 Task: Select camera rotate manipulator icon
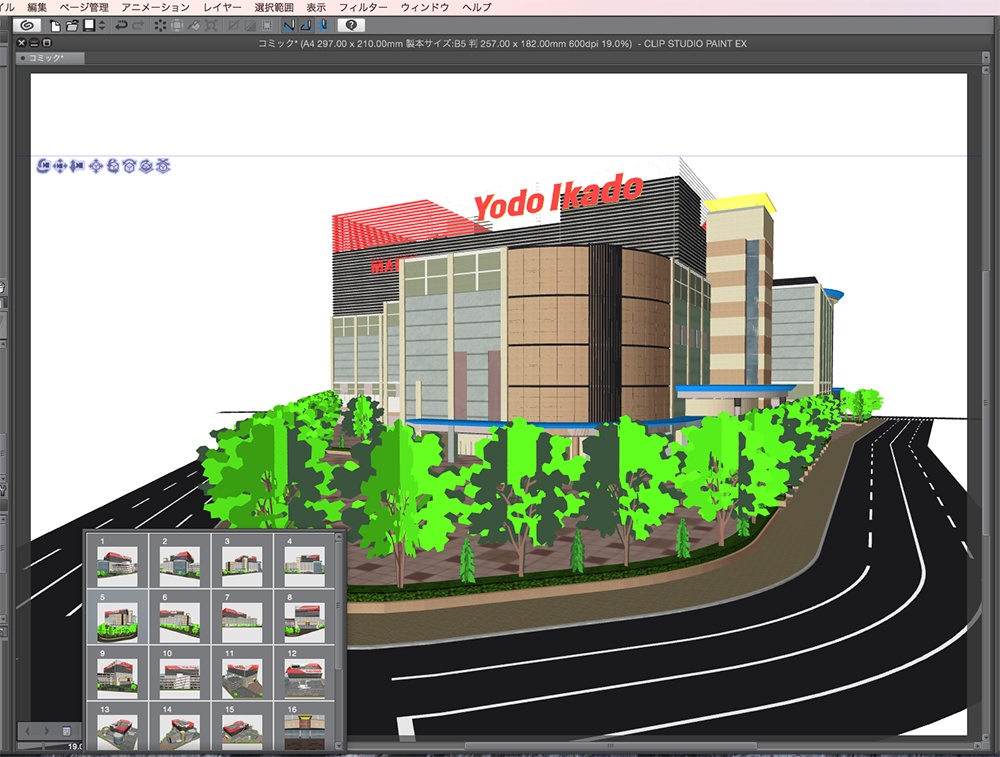[x=43, y=166]
